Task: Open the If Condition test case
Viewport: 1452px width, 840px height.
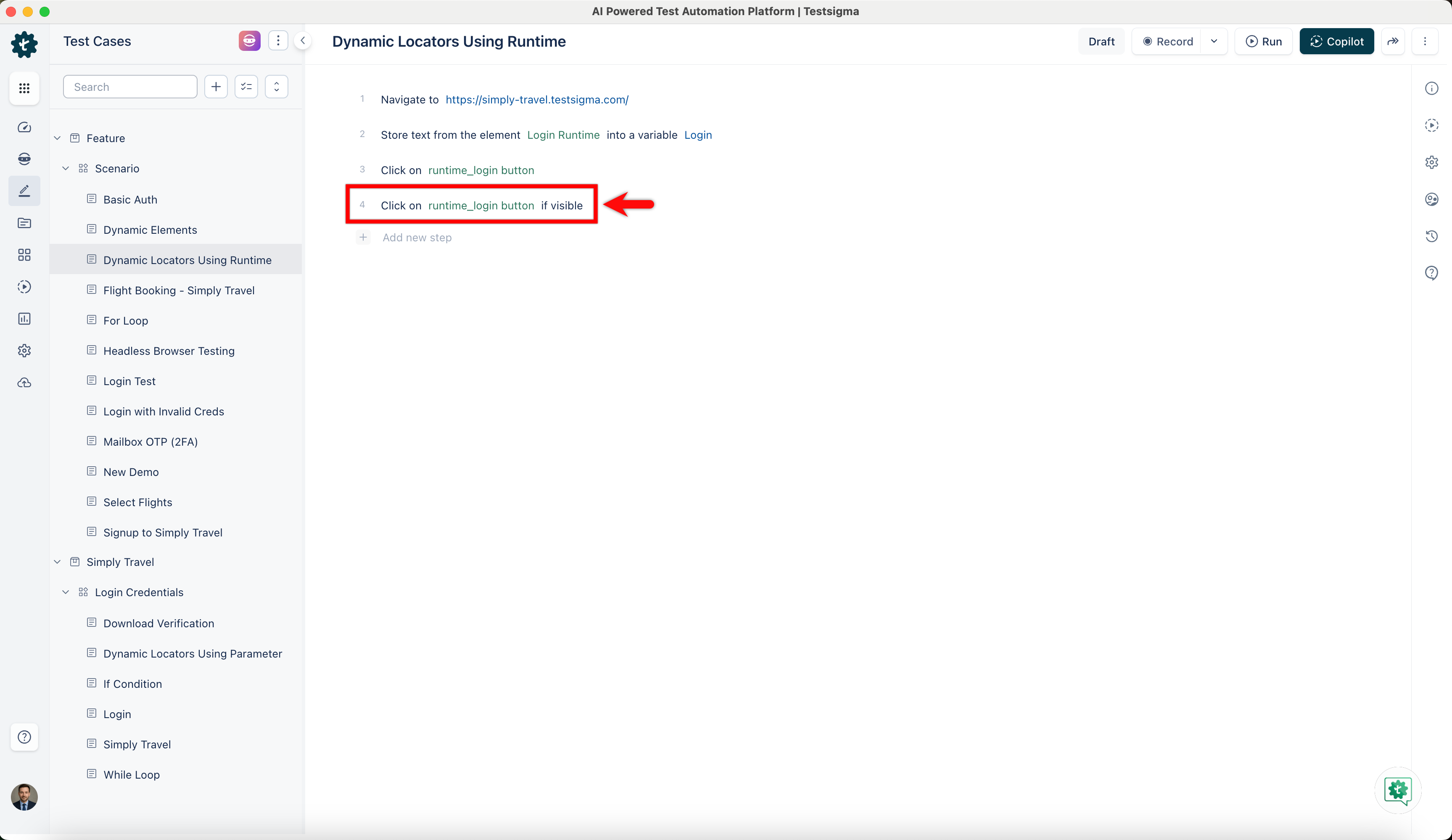Action: (132, 684)
